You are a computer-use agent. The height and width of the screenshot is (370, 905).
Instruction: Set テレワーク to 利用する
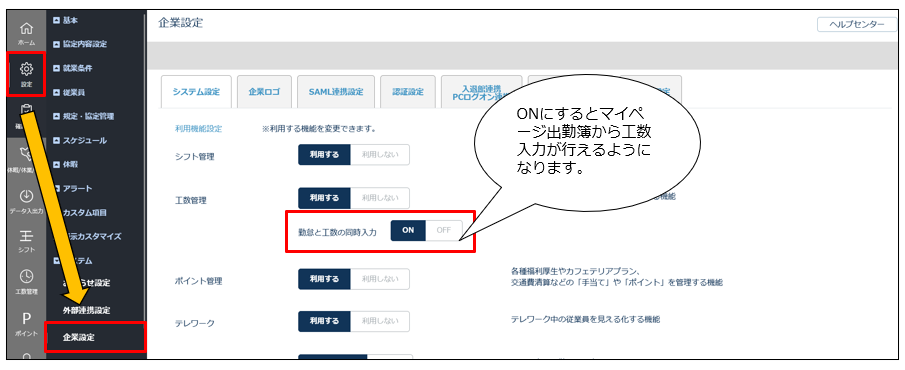pos(324,321)
